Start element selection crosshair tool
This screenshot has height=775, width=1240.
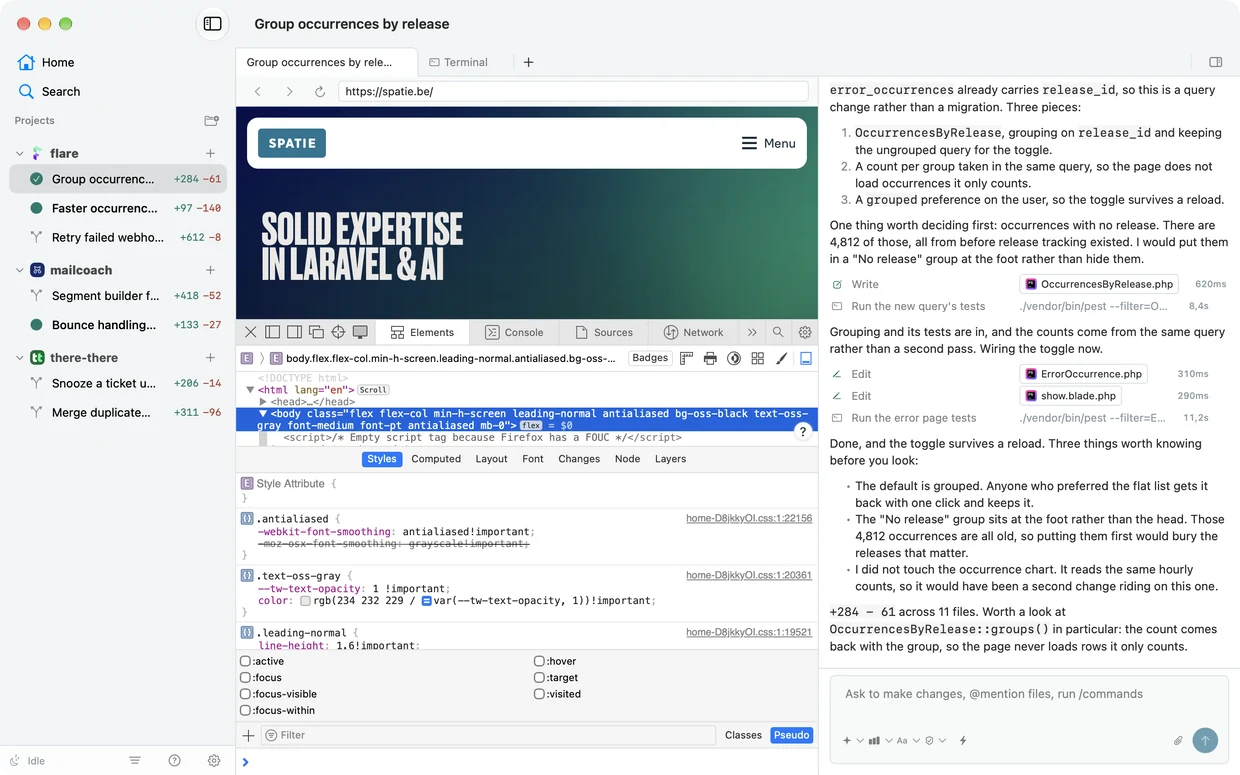tap(338, 332)
